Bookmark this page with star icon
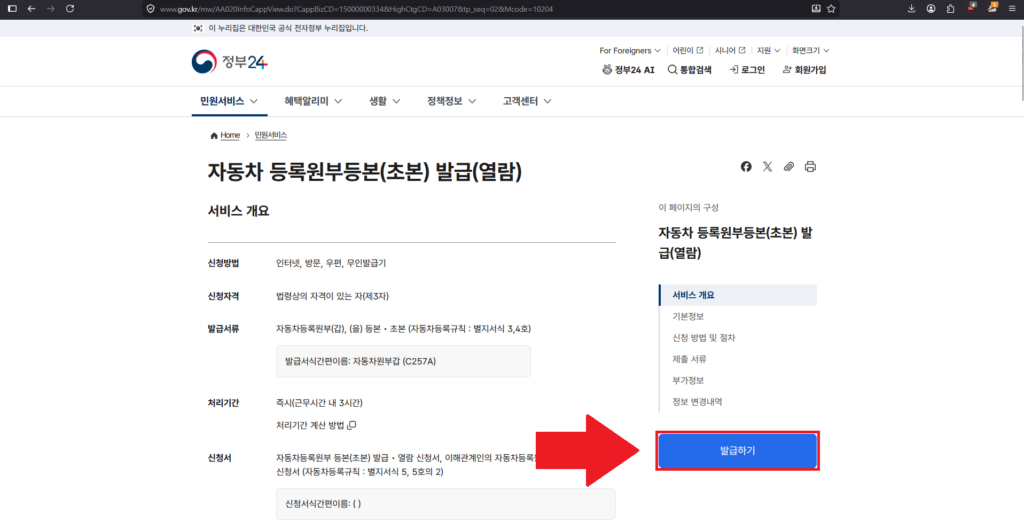The image size is (1024, 523). pos(831,9)
